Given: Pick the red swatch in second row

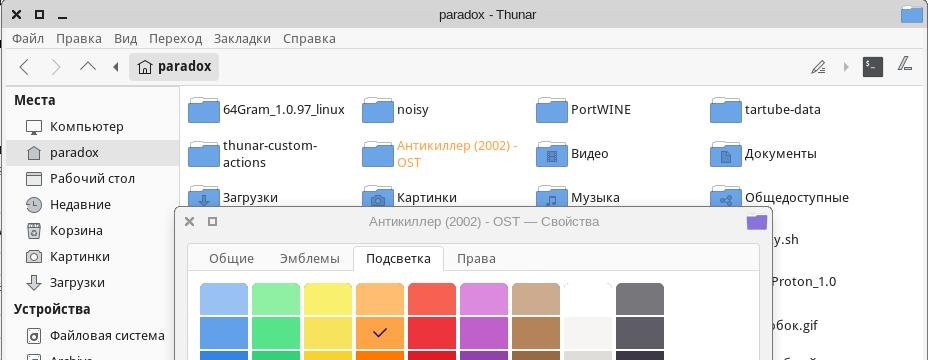Looking at the screenshot, I should [x=432, y=333].
